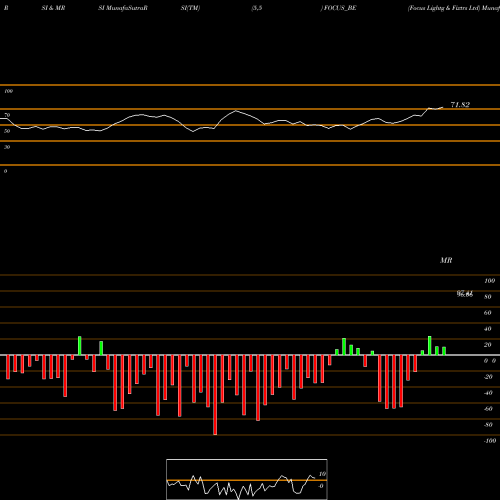
Task: Open the mini oscillator chart at the bottom
Action: click(247, 479)
